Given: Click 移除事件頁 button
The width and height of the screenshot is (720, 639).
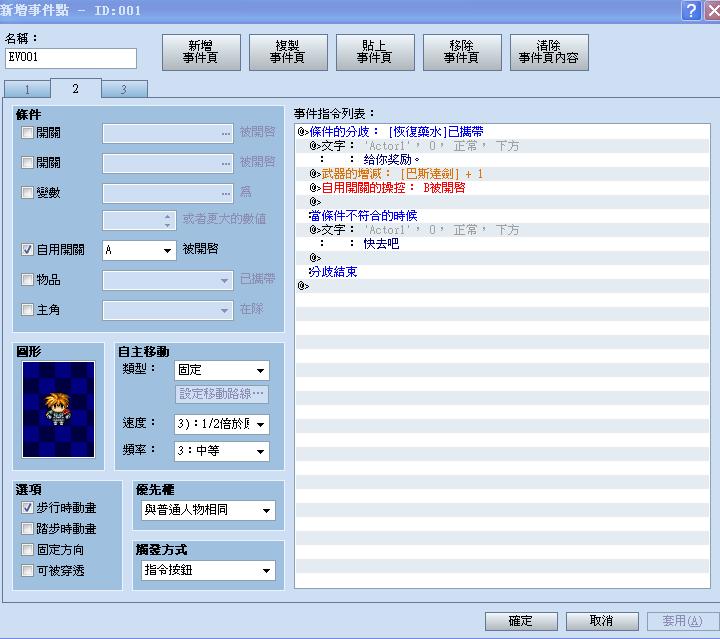Looking at the screenshot, I should click(462, 52).
